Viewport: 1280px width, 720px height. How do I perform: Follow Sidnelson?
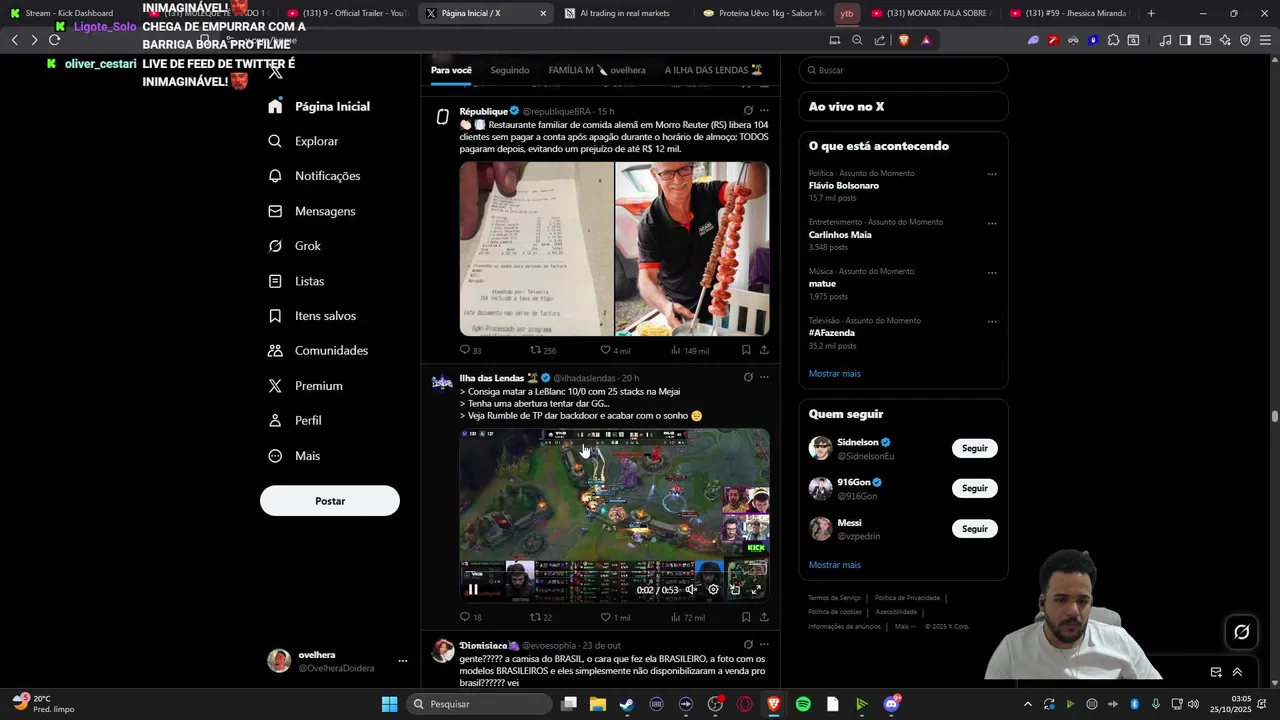(975, 448)
